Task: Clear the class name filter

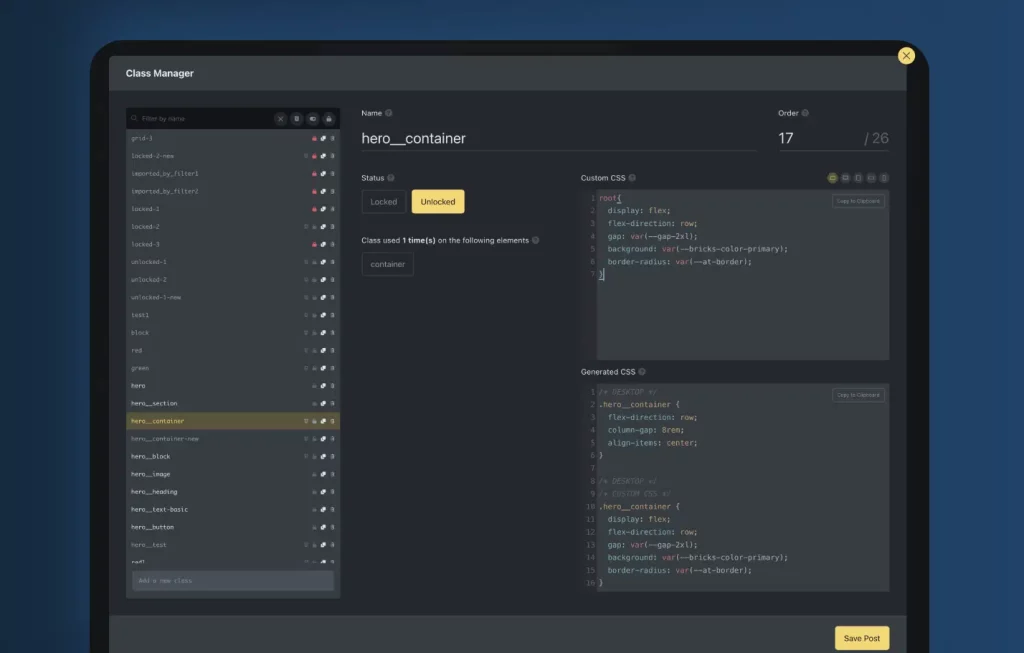Action: [280, 119]
